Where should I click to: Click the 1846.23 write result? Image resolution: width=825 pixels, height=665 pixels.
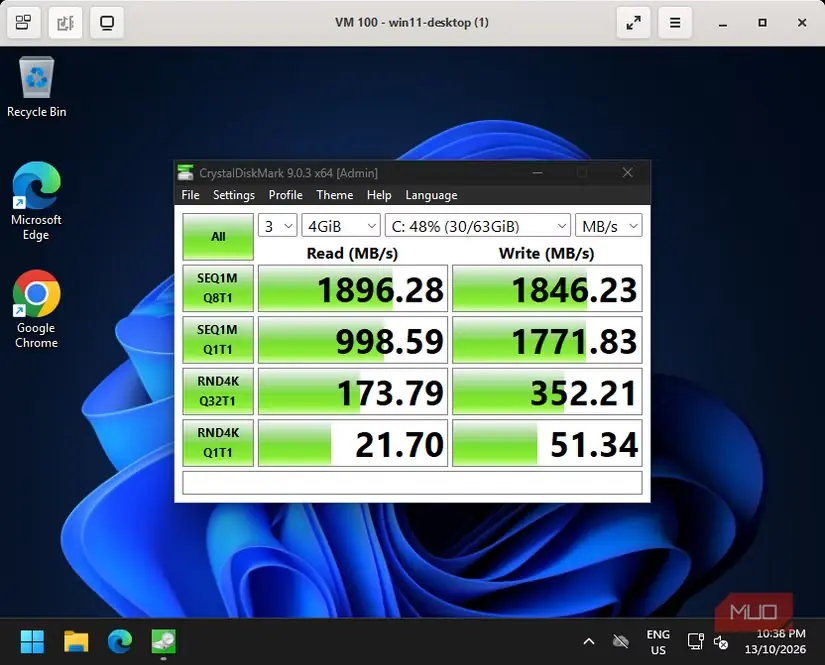(547, 288)
